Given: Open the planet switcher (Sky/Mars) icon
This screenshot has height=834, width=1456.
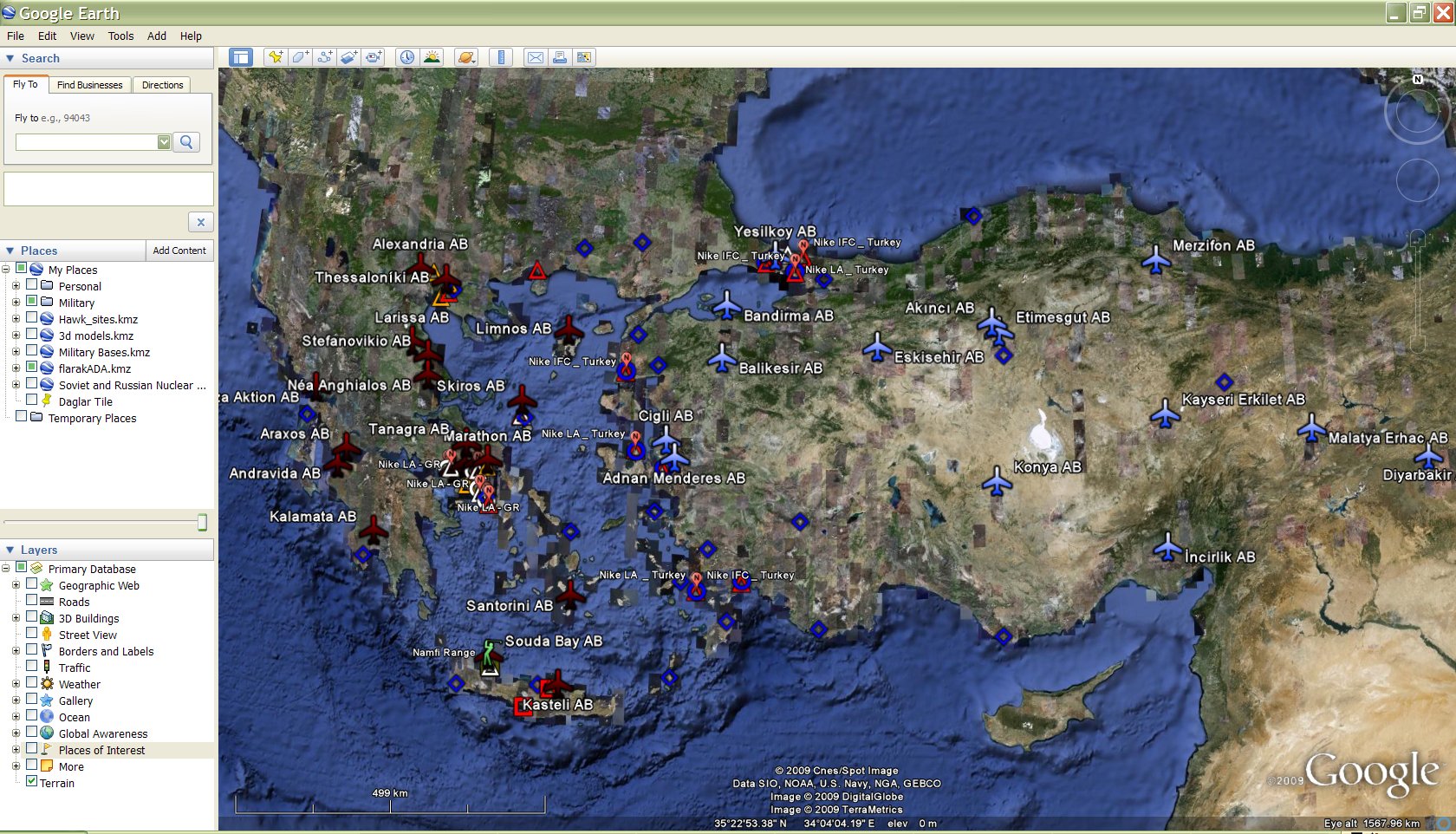Looking at the screenshot, I should coord(466,57).
